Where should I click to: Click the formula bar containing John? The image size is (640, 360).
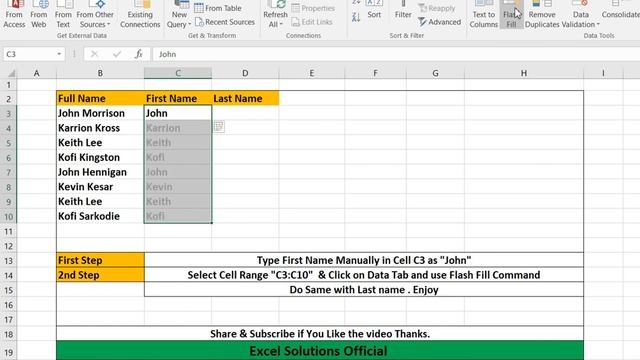pos(396,54)
